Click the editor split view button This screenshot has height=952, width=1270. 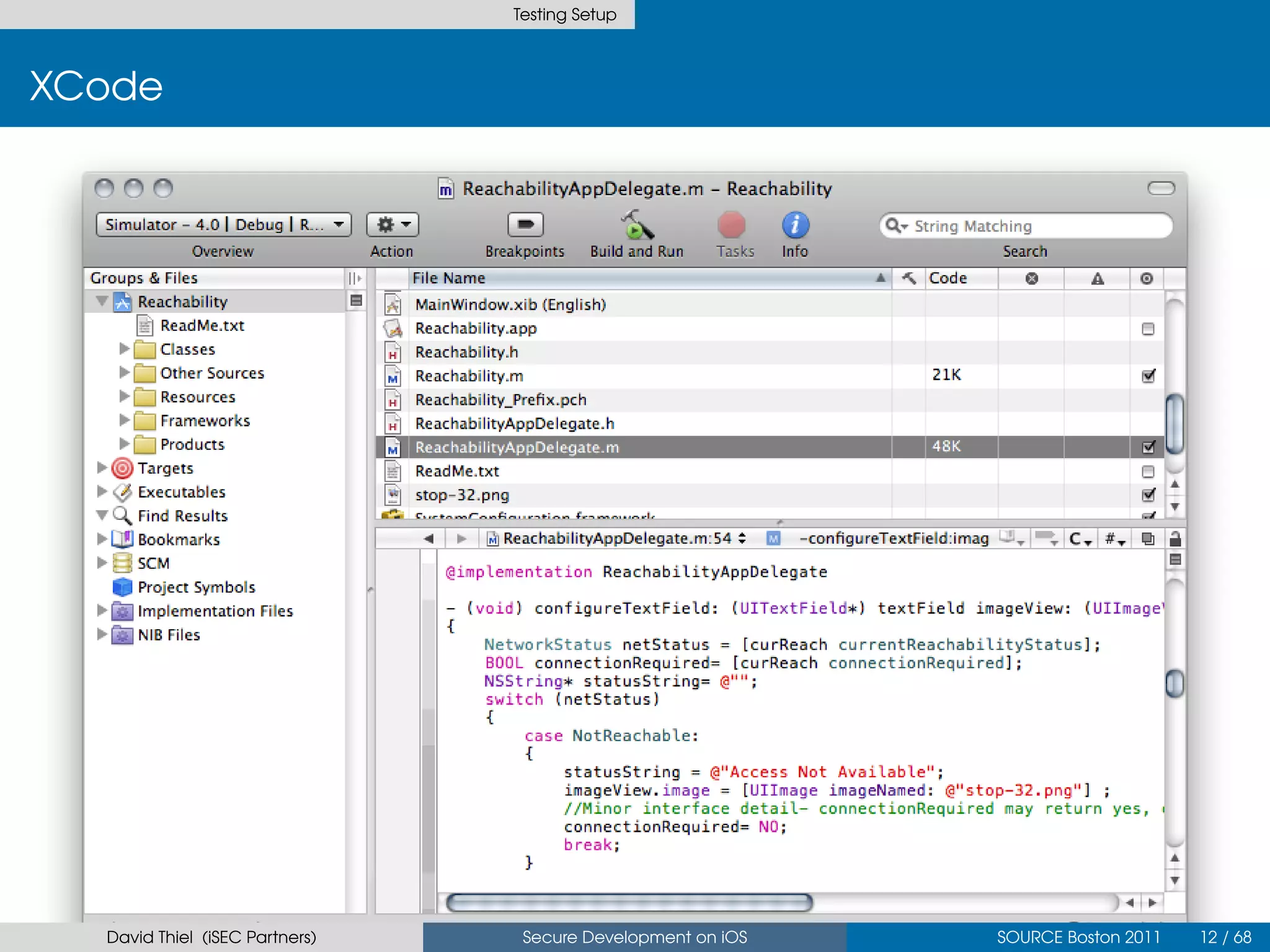click(1175, 560)
